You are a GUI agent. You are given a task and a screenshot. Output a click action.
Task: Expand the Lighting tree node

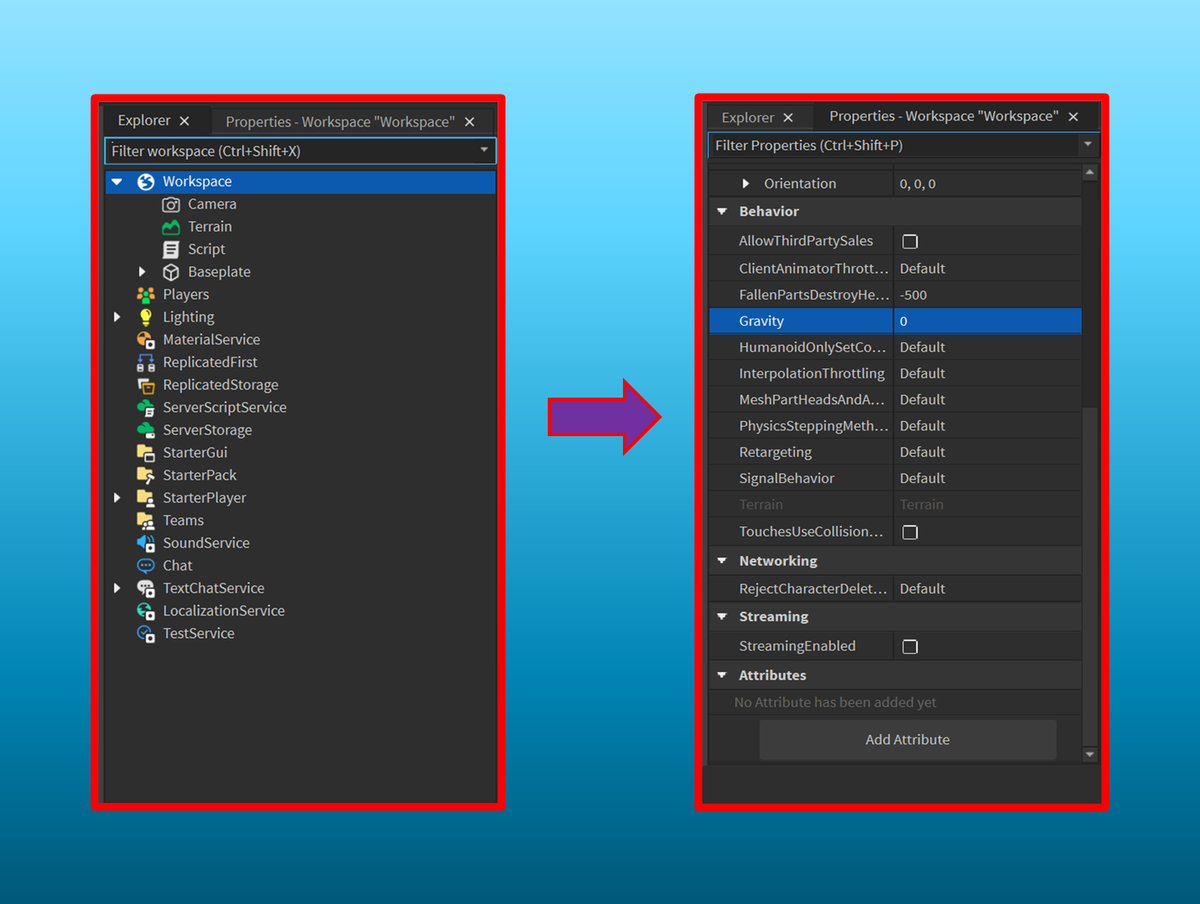pos(117,317)
